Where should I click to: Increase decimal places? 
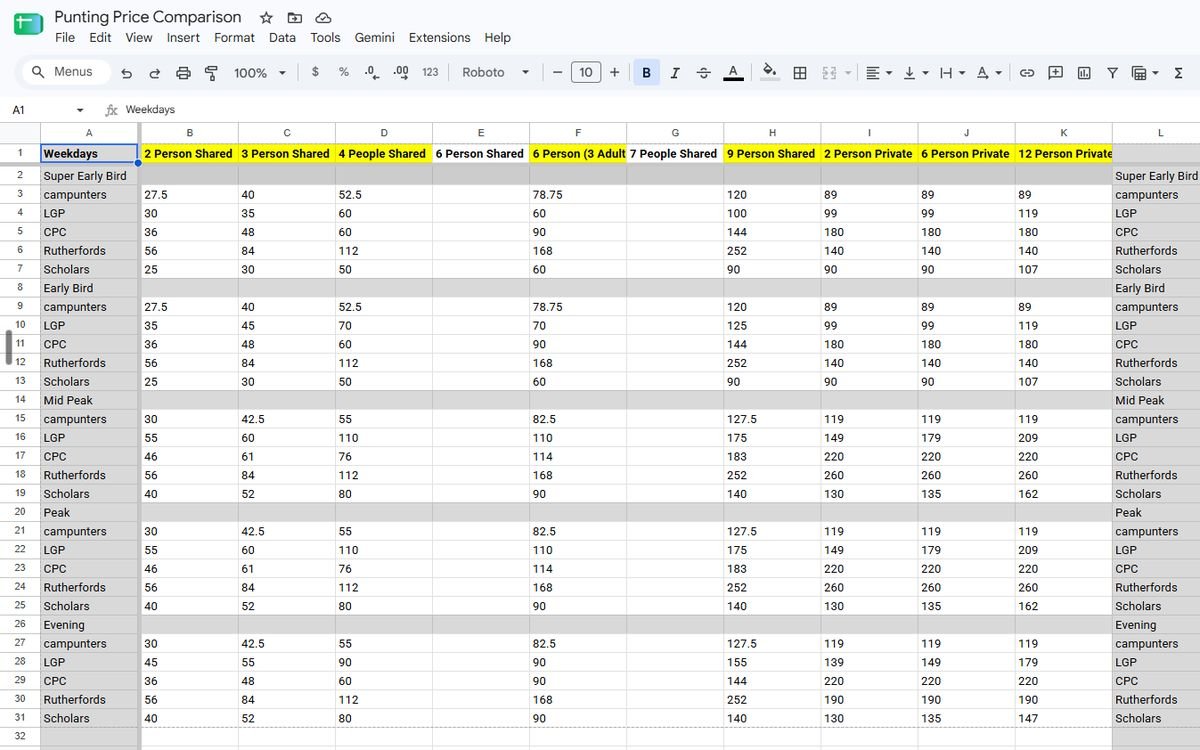coord(401,72)
